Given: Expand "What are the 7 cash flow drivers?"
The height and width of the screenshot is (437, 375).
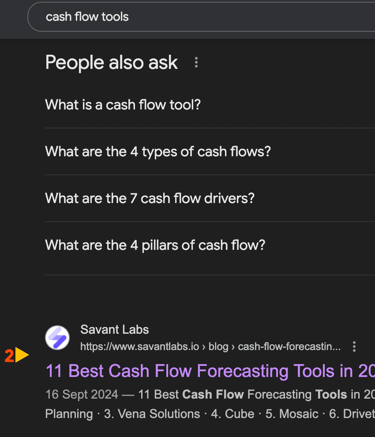Looking at the screenshot, I should tap(210, 198).
